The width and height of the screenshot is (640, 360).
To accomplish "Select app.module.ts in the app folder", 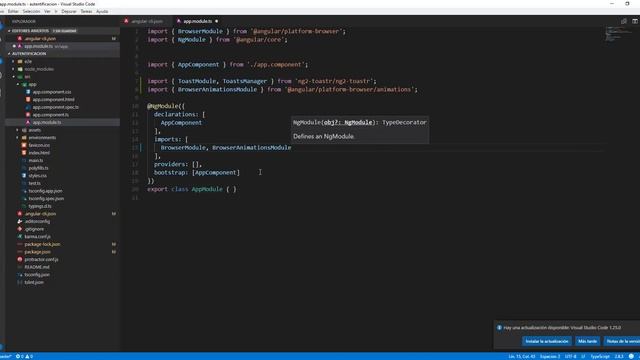I will click(x=47, y=122).
